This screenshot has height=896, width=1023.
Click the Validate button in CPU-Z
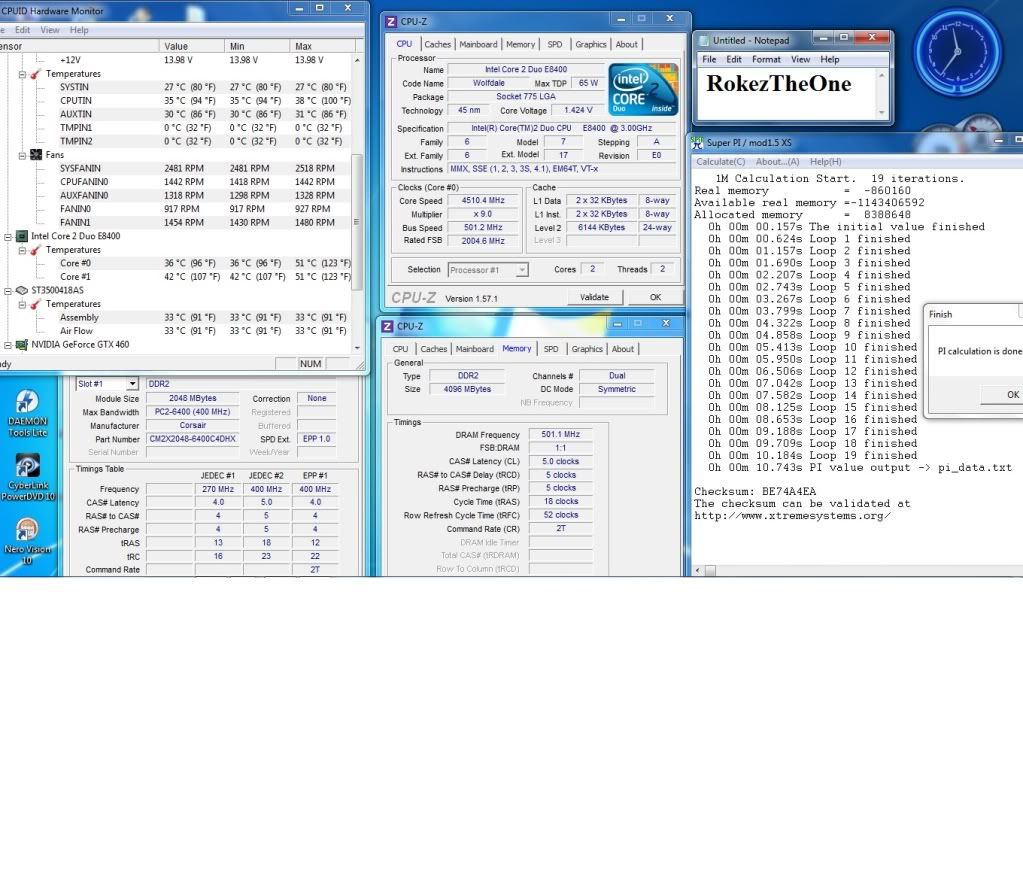[594, 297]
